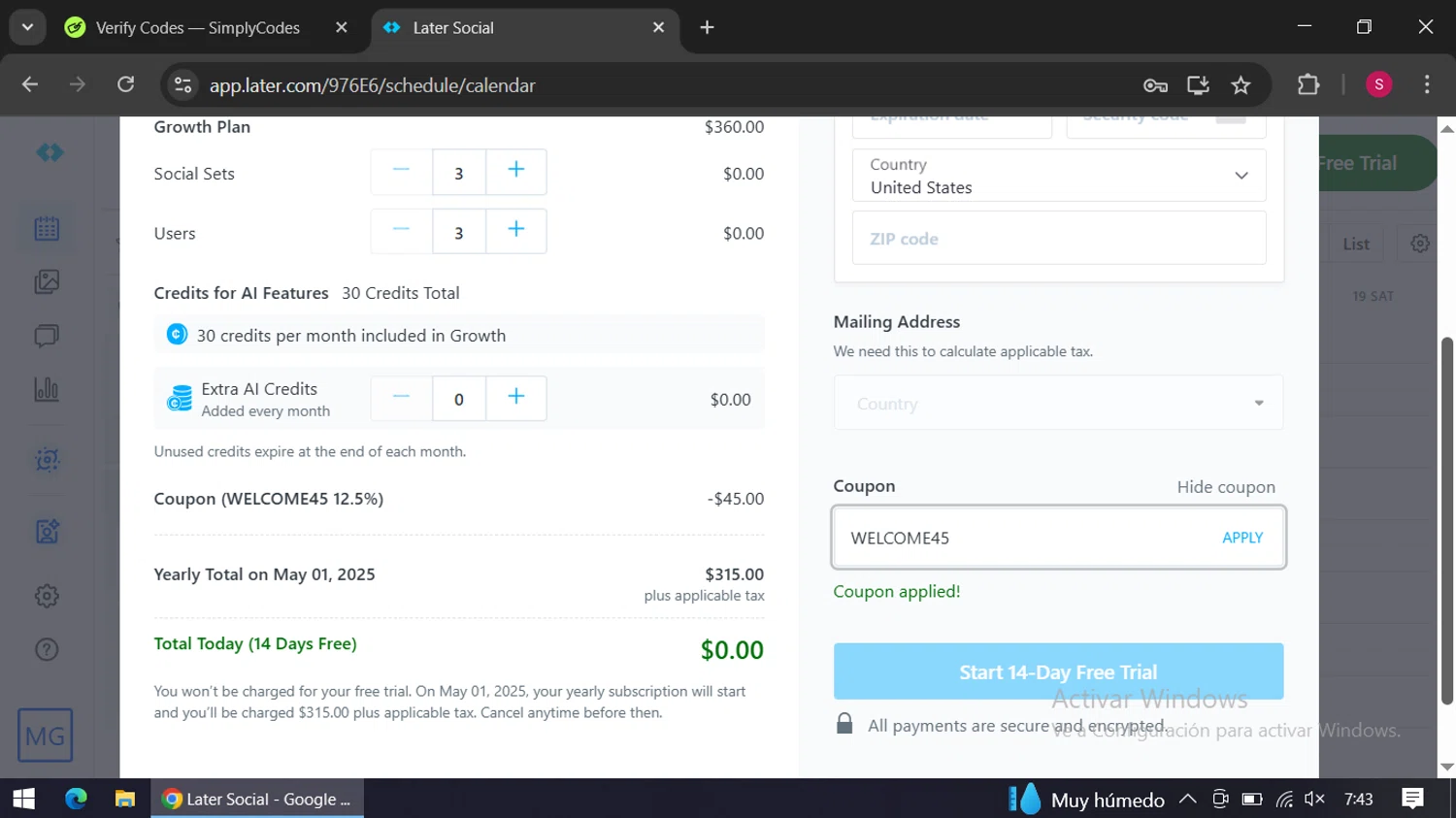Click the Social Sets quantity field
This screenshot has height=818, width=1456.
click(x=459, y=173)
